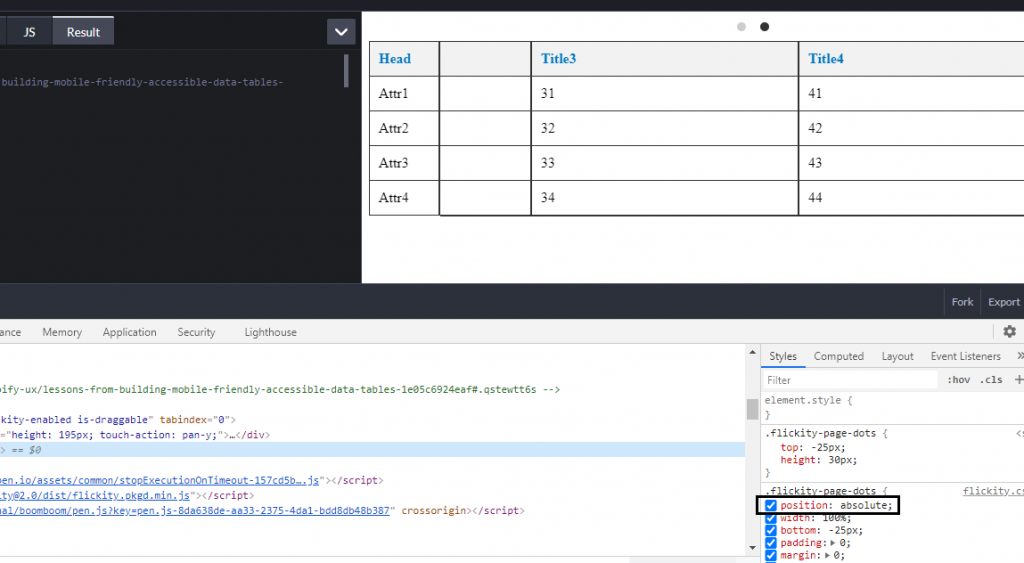Open the boomboom pen.js script link
The width and height of the screenshot is (1024, 563).
coord(195,510)
